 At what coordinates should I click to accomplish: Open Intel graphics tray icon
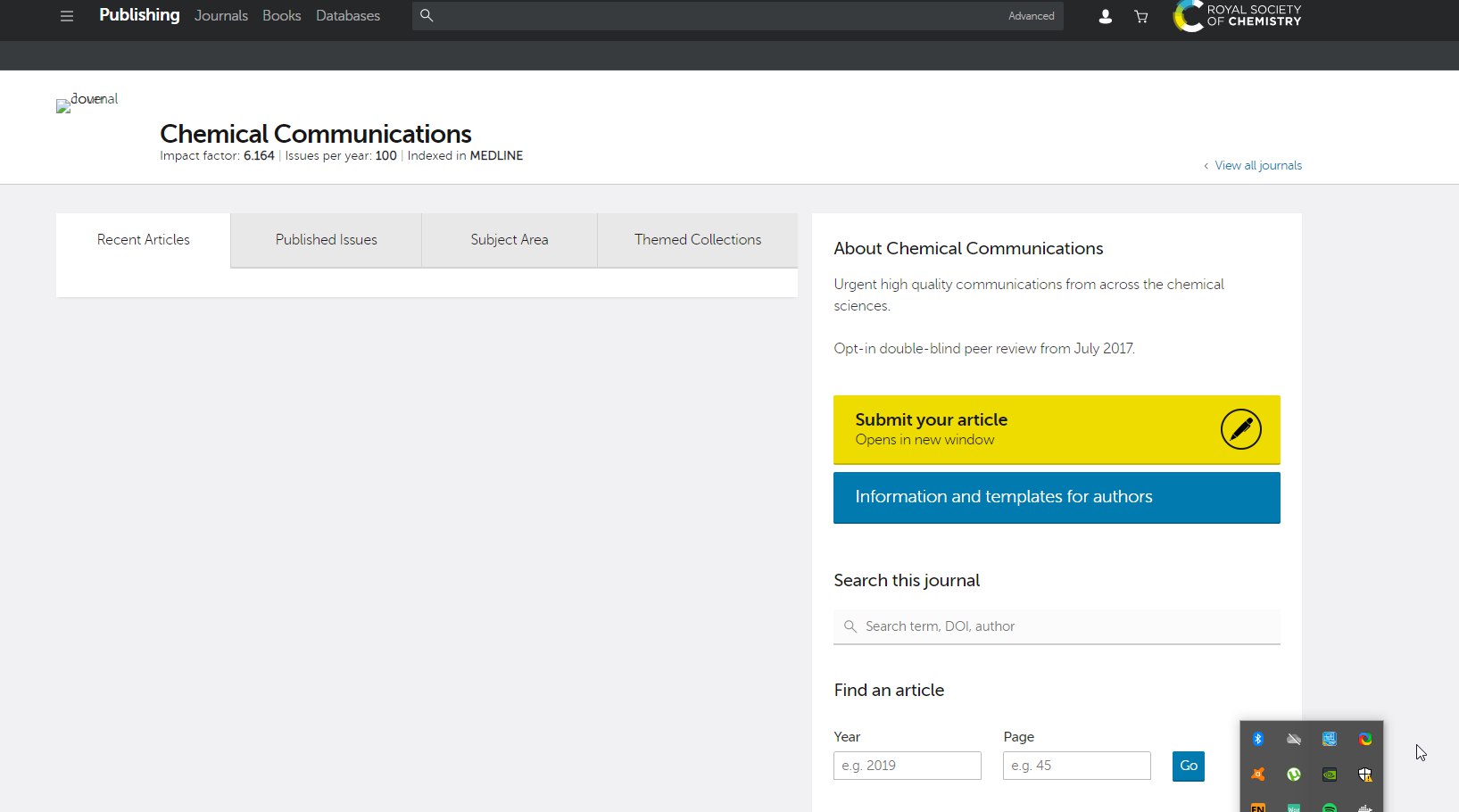[1330, 739]
